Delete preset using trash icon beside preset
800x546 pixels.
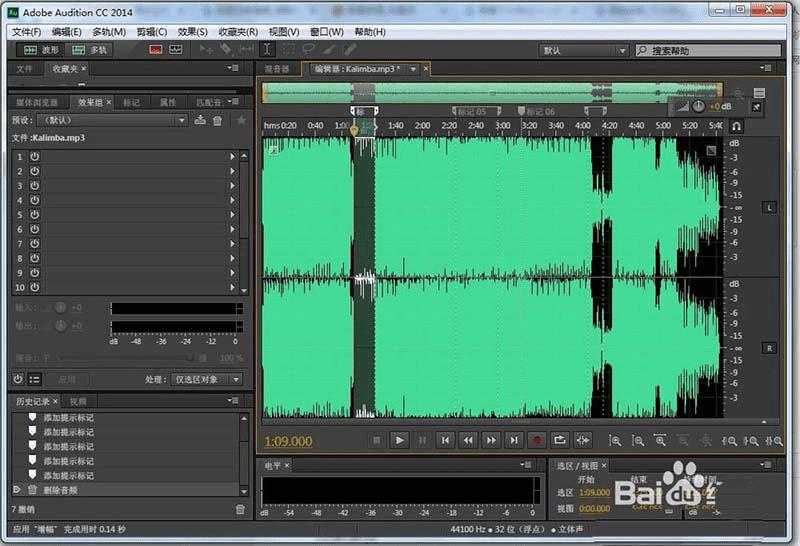[x=218, y=120]
